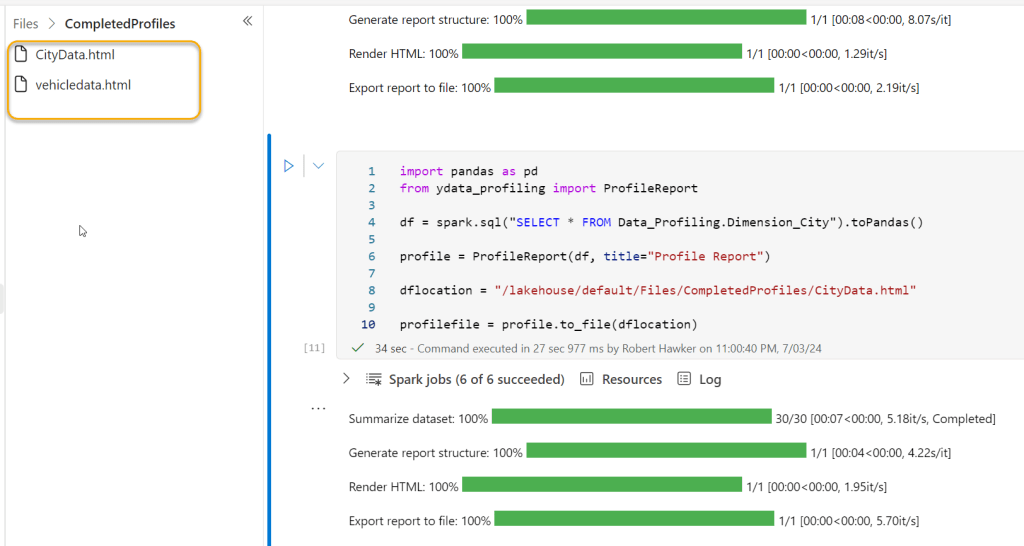Click the code line with the SELECT query

(660, 222)
